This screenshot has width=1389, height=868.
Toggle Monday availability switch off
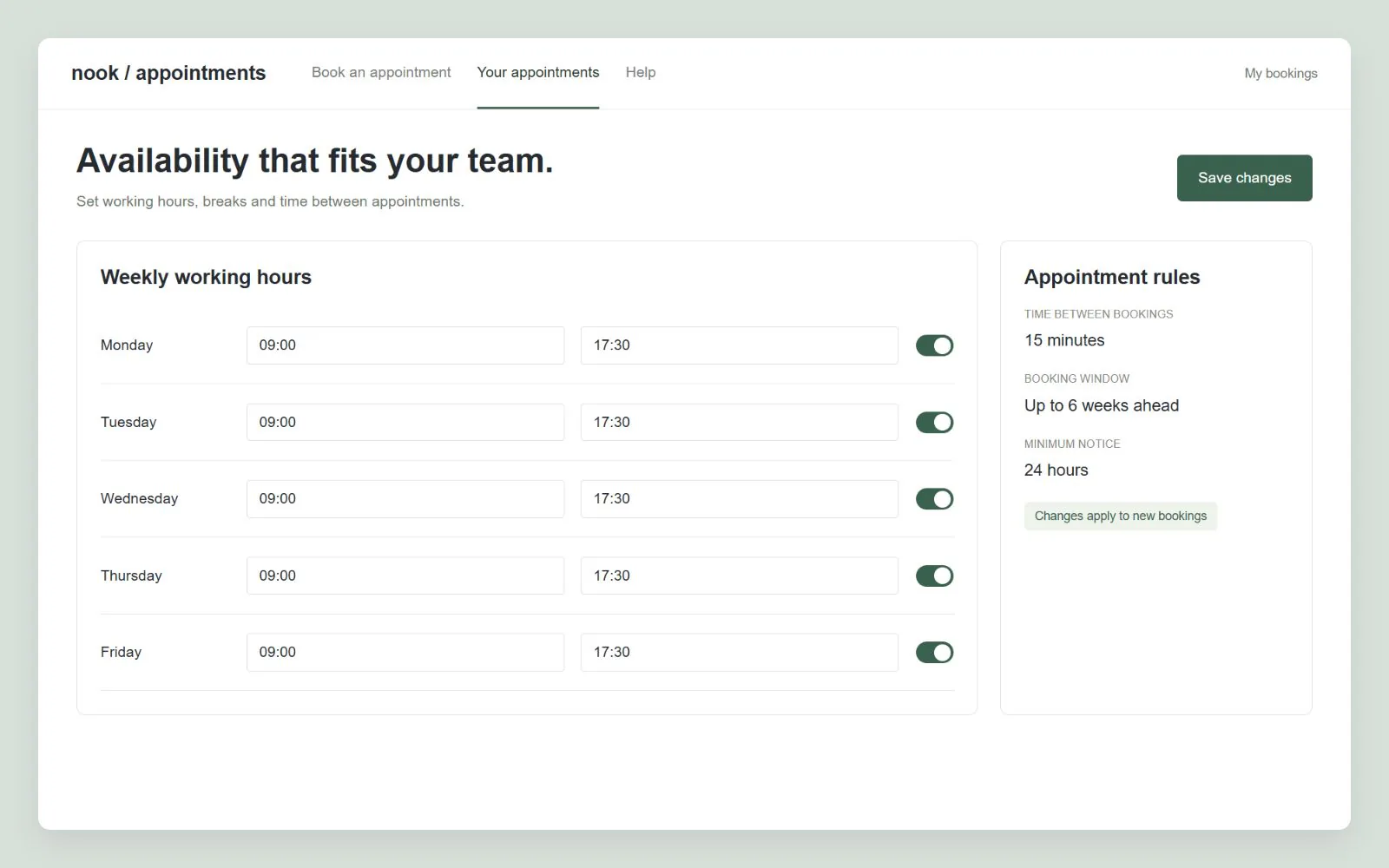tap(934, 345)
